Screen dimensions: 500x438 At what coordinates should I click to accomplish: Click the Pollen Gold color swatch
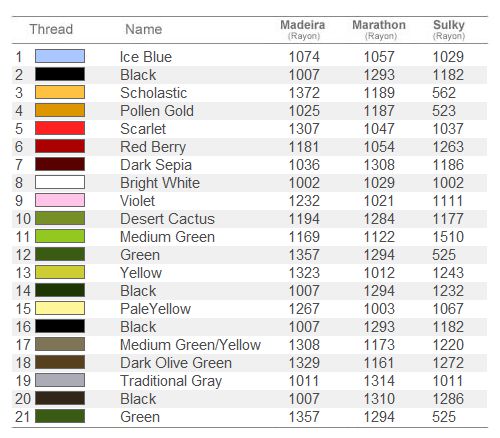60,110
